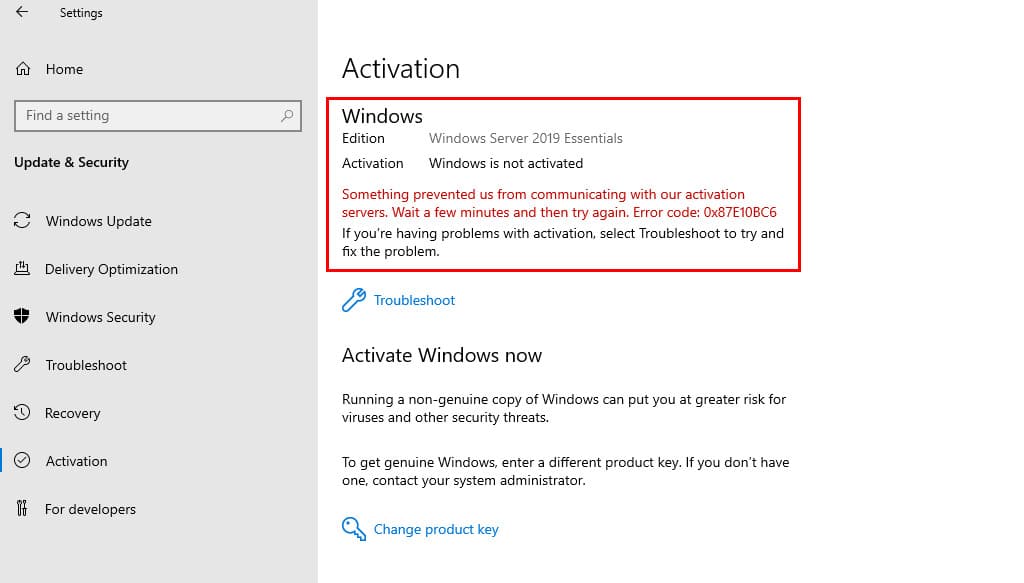1024x583 pixels.
Task: Open Delivery Optimization page
Action: (x=111, y=269)
